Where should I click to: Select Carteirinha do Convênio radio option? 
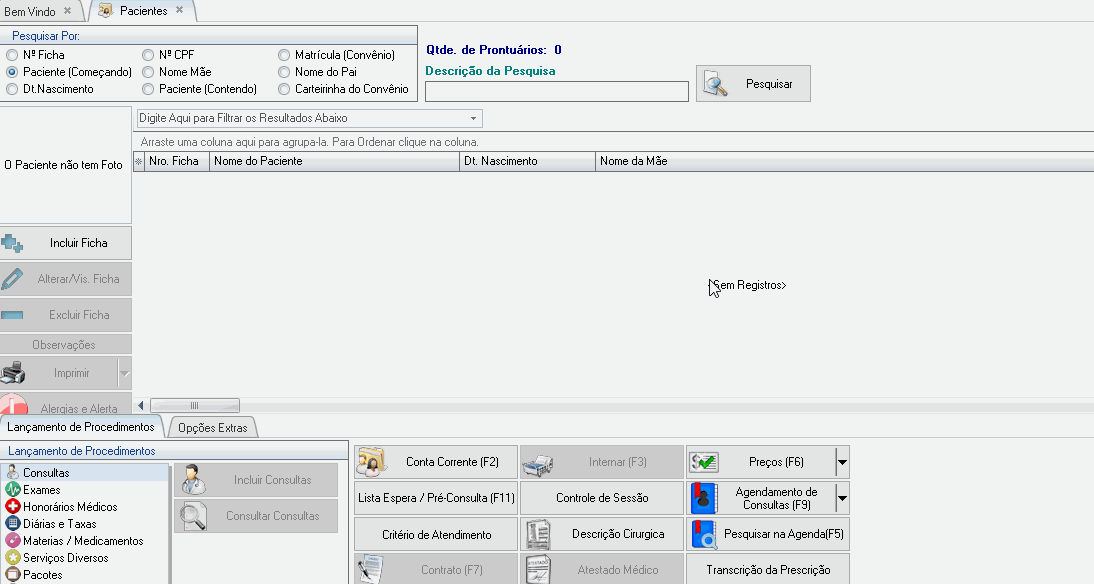point(284,89)
